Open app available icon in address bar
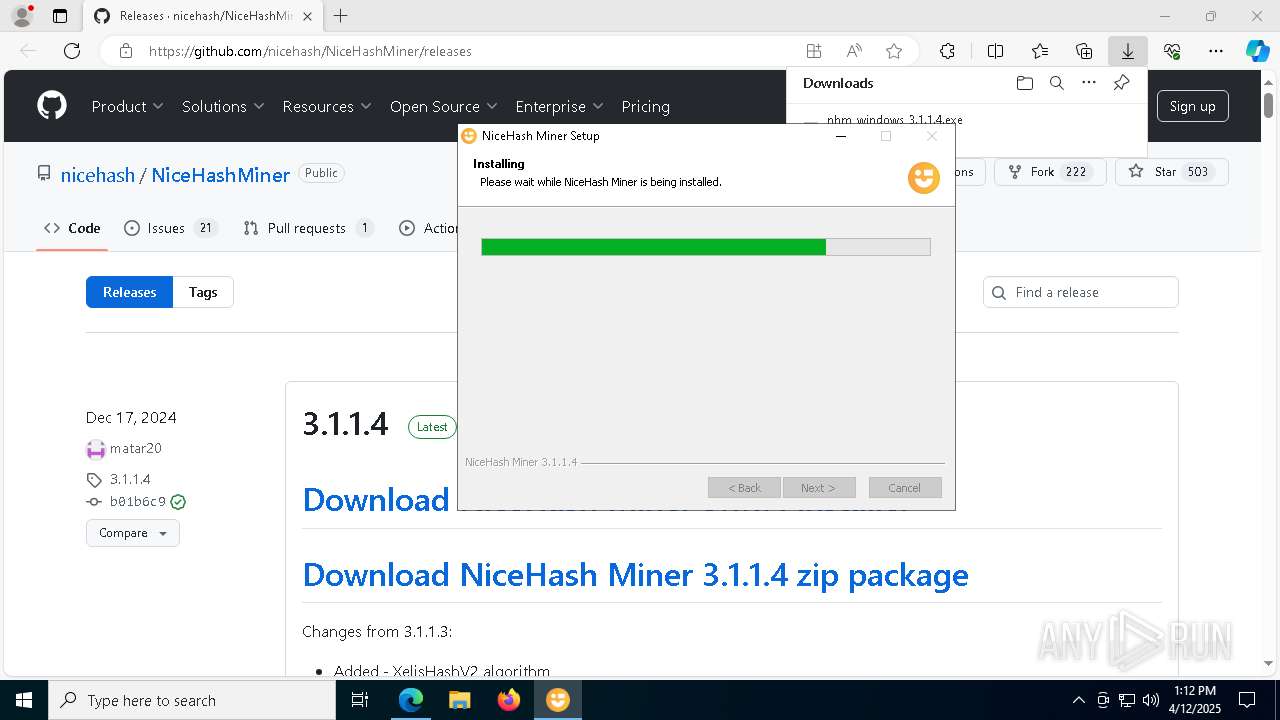 point(814,51)
